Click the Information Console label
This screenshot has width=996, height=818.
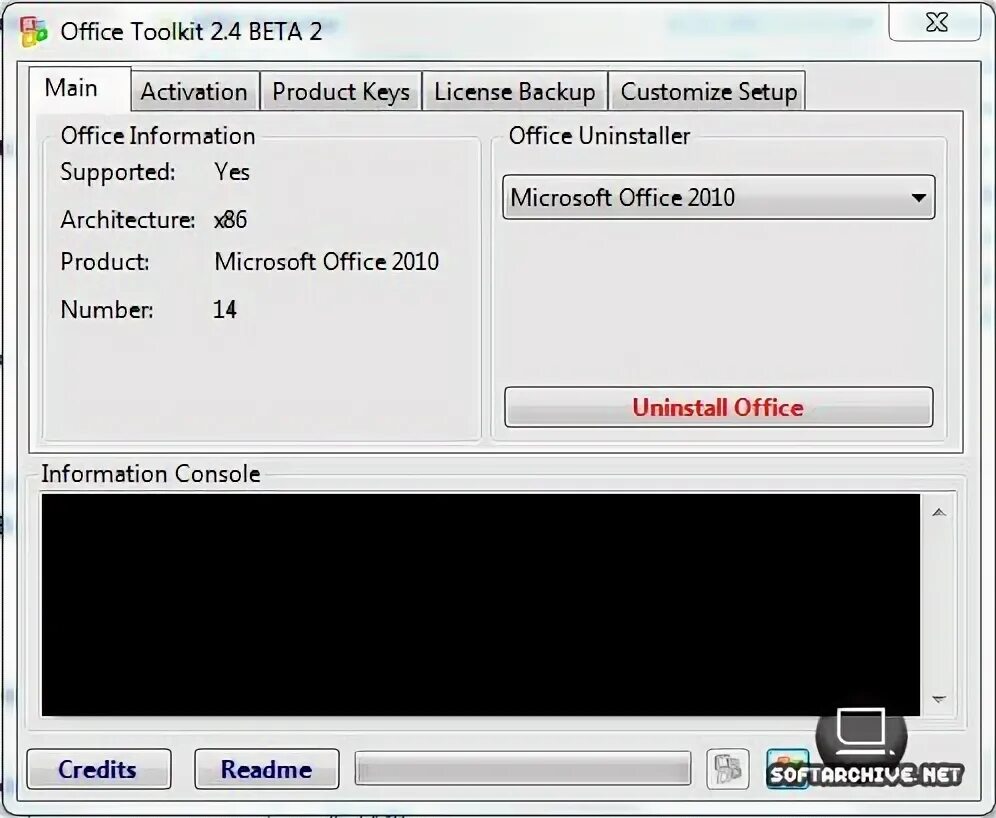tap(151, 474)
